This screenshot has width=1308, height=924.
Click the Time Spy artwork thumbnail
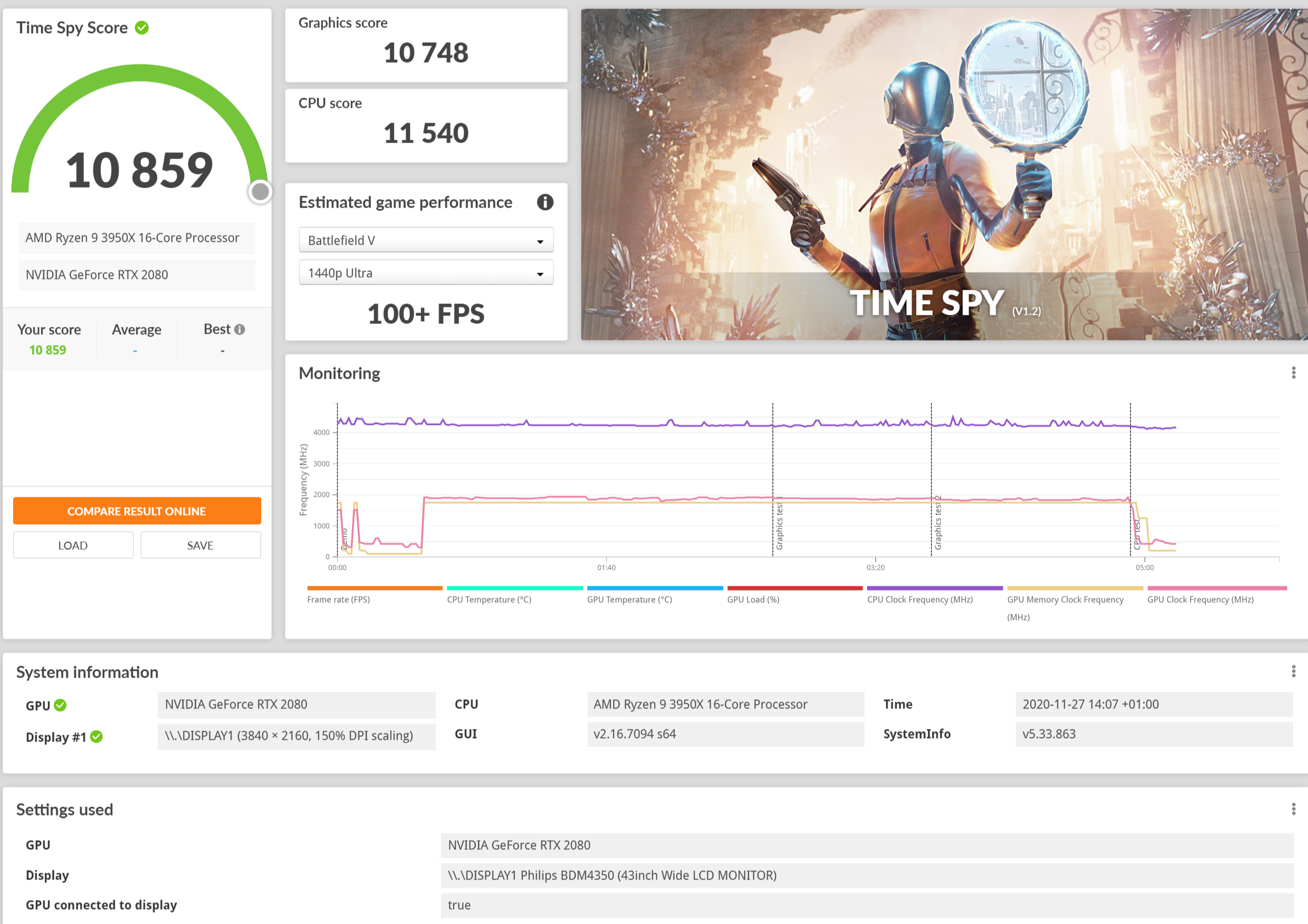[943, 174]
